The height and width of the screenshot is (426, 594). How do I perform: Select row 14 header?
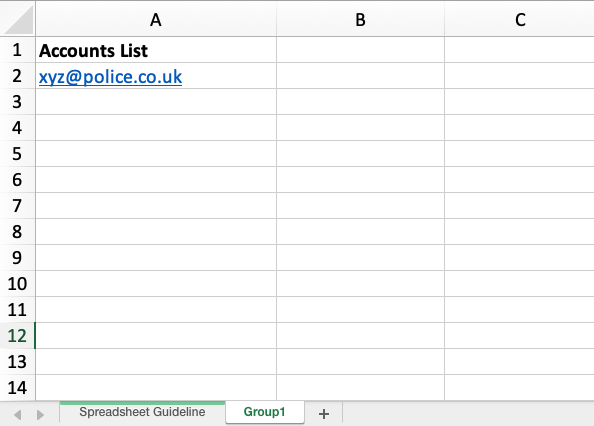point(17,387)
